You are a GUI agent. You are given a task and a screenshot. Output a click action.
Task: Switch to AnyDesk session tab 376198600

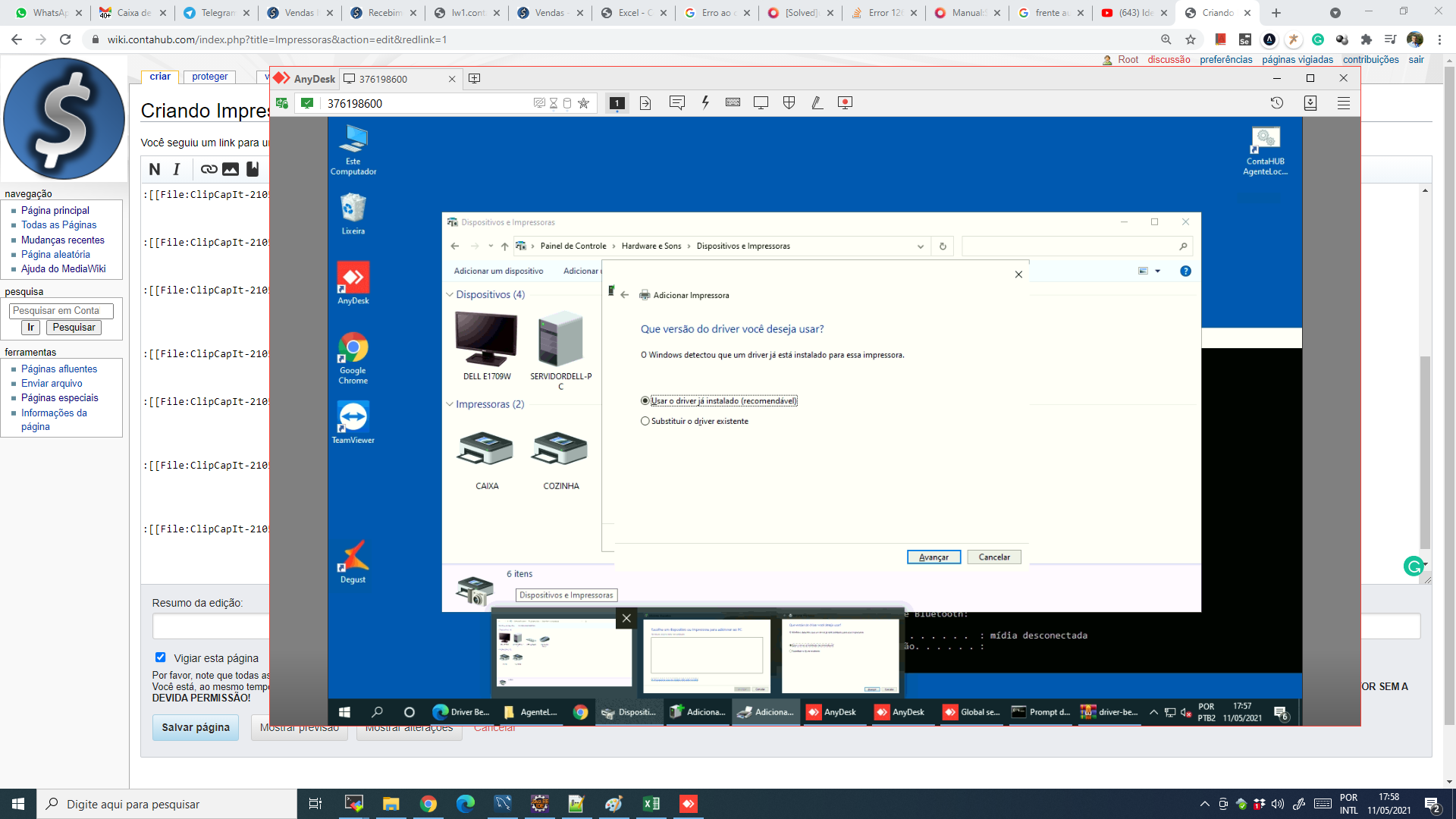coord(399,79)
